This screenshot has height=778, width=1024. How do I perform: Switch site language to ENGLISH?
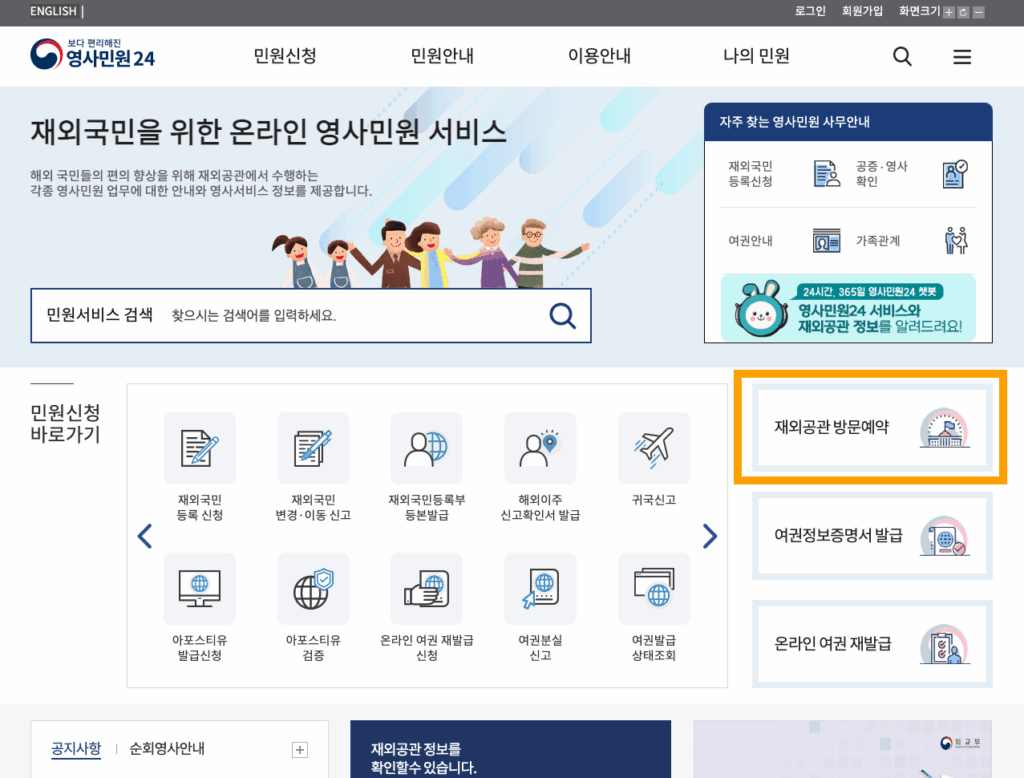[x=53, y=11]
